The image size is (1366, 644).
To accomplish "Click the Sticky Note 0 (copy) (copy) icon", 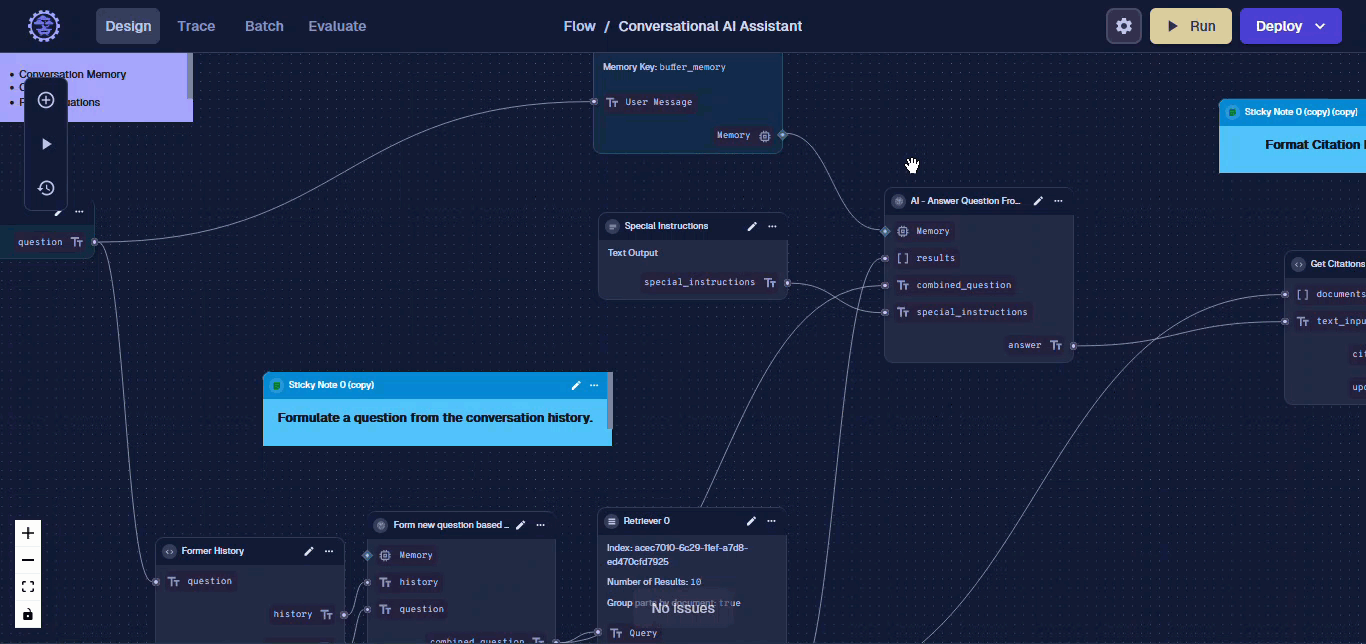I will click(1233, 112).
